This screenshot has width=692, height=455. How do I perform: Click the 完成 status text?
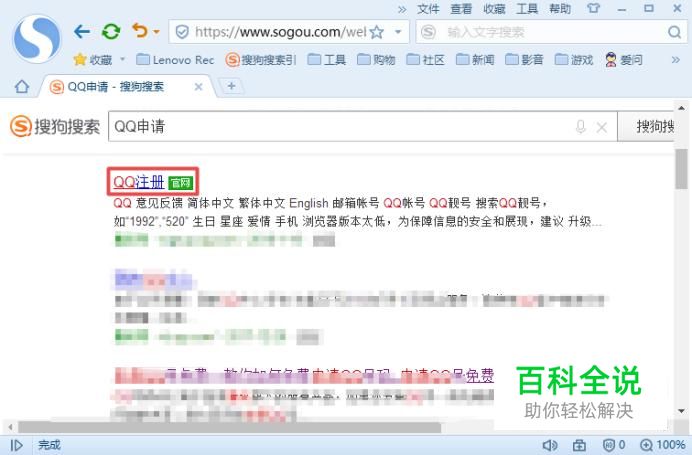[49, 445]
